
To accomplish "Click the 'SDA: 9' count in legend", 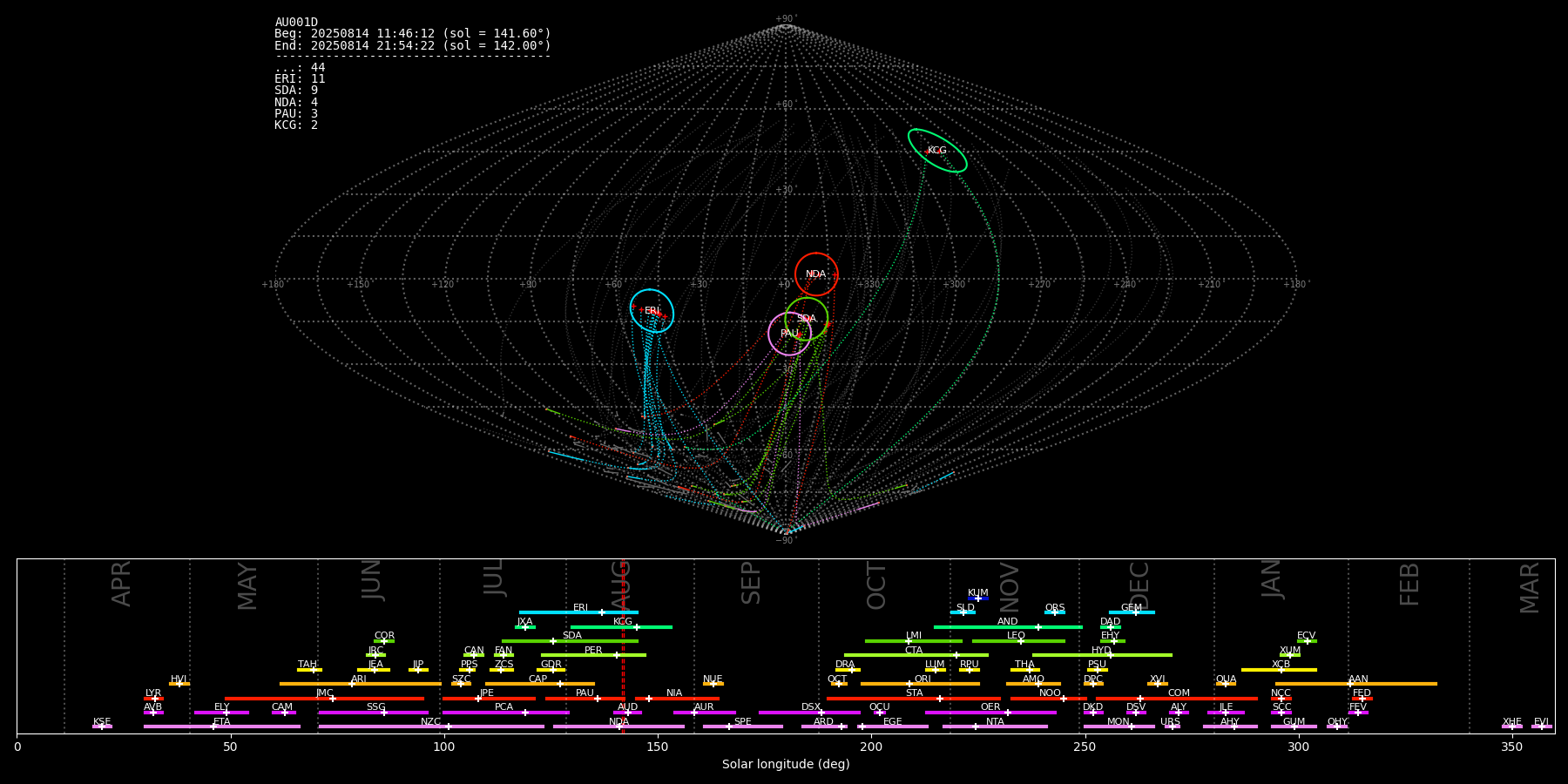I will 296,91.
